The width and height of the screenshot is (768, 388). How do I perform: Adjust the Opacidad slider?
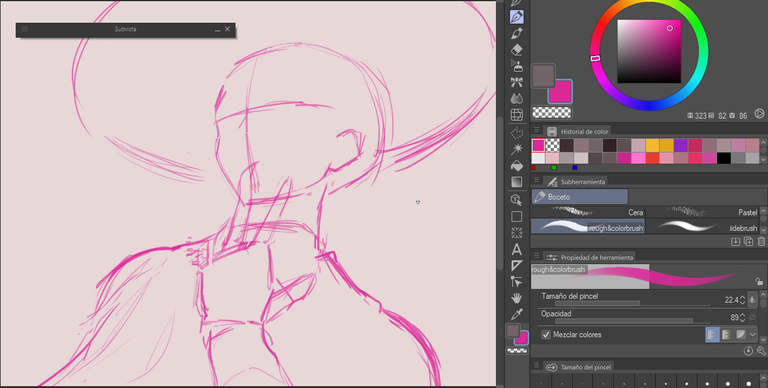632,321
